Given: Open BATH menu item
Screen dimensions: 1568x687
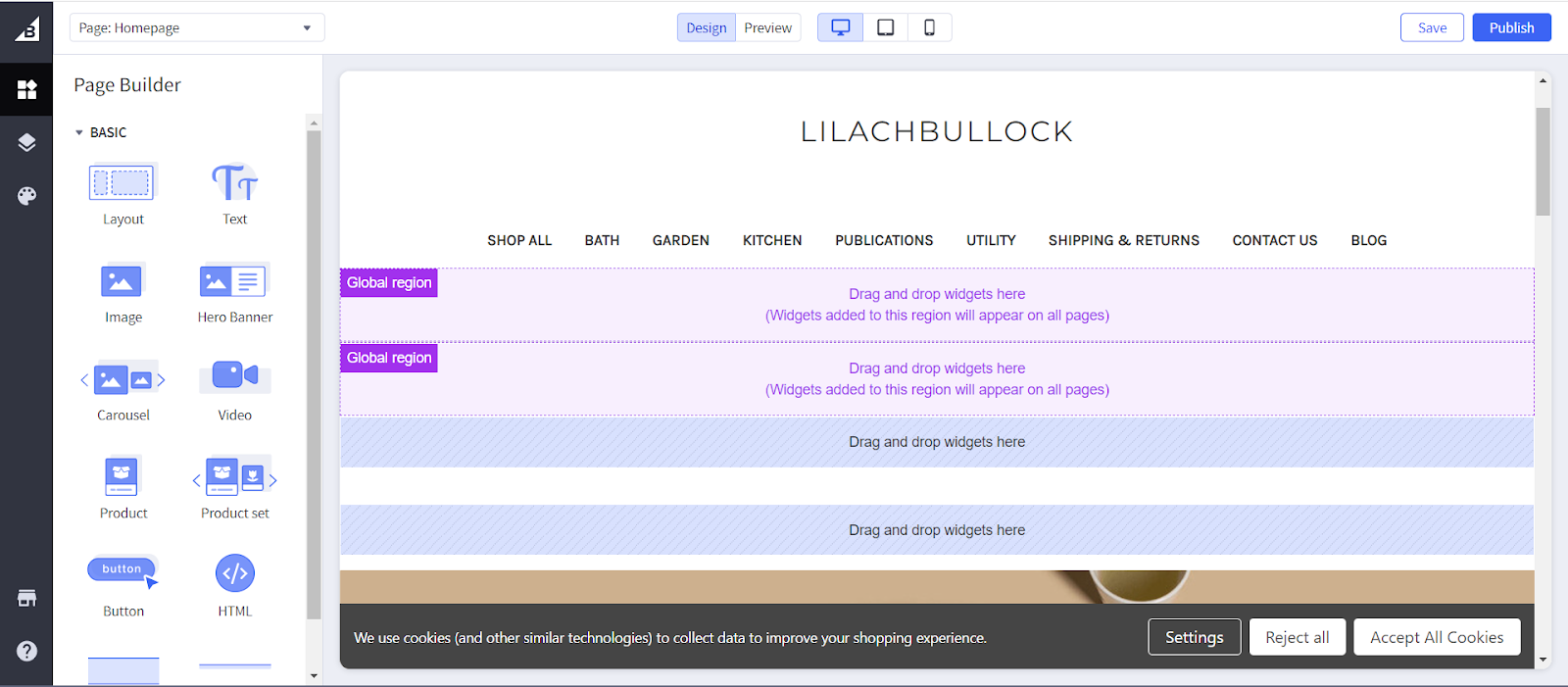Looking at the screenshot, I should tap(602, 240).
